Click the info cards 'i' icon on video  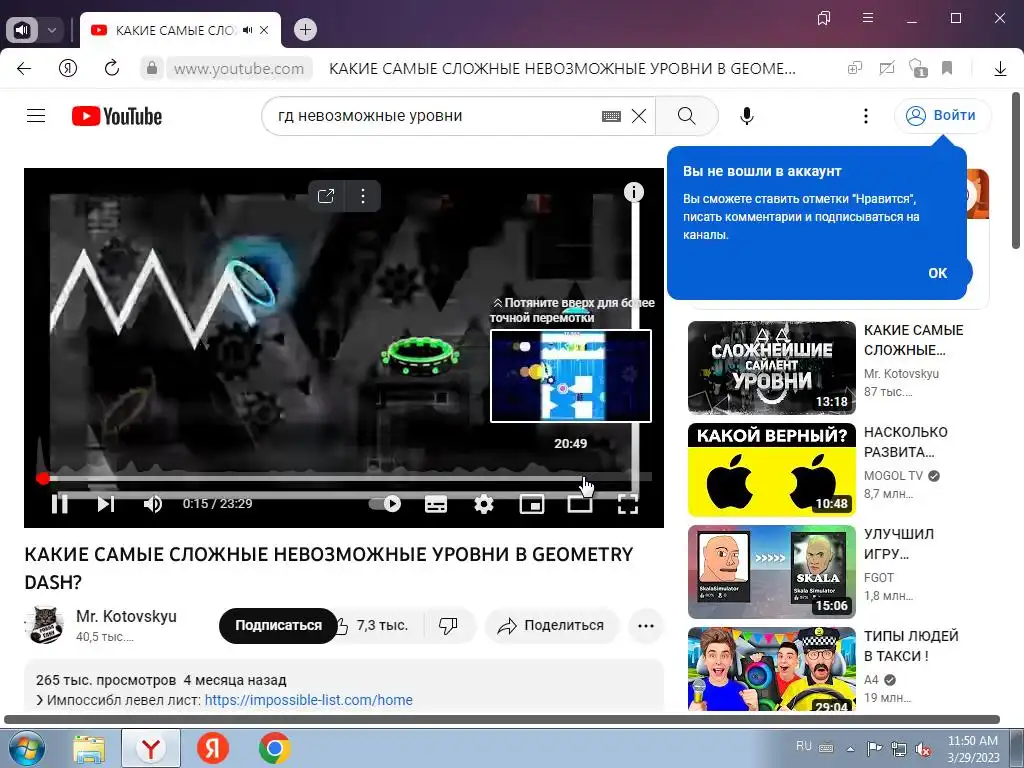tap(633, 192)
